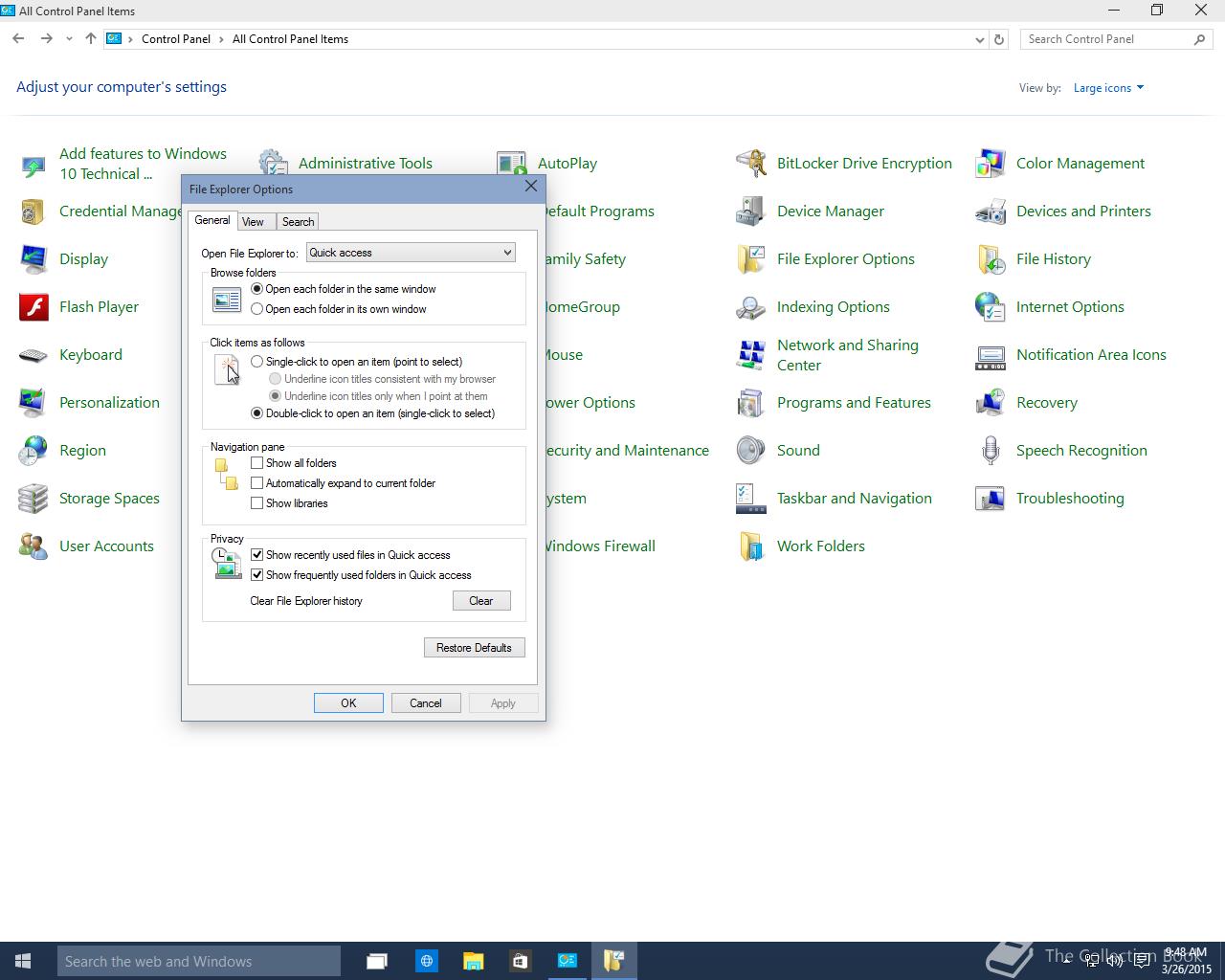
Task: Open the Open File Explorer to dropdown
Action: click(411, 253)
